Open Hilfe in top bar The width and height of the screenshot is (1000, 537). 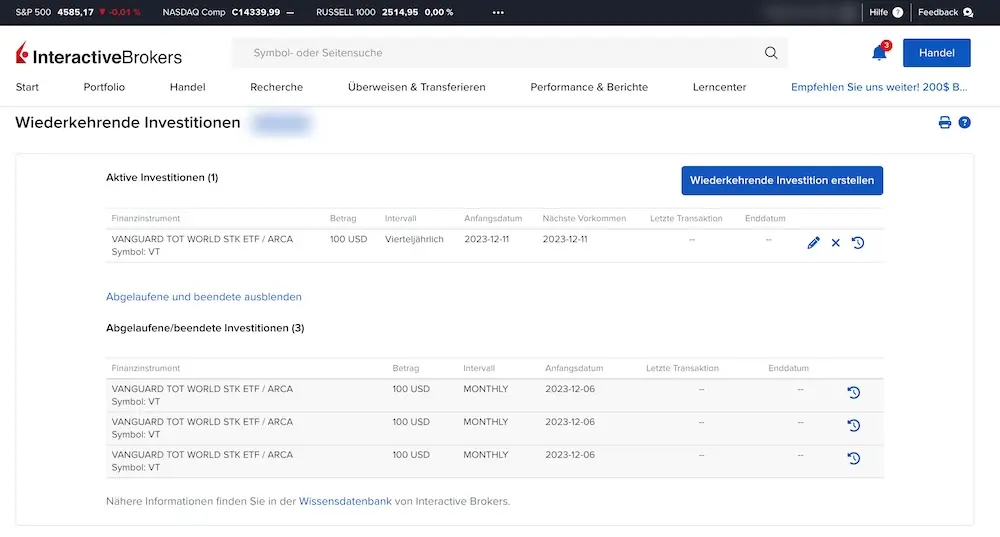886,12
